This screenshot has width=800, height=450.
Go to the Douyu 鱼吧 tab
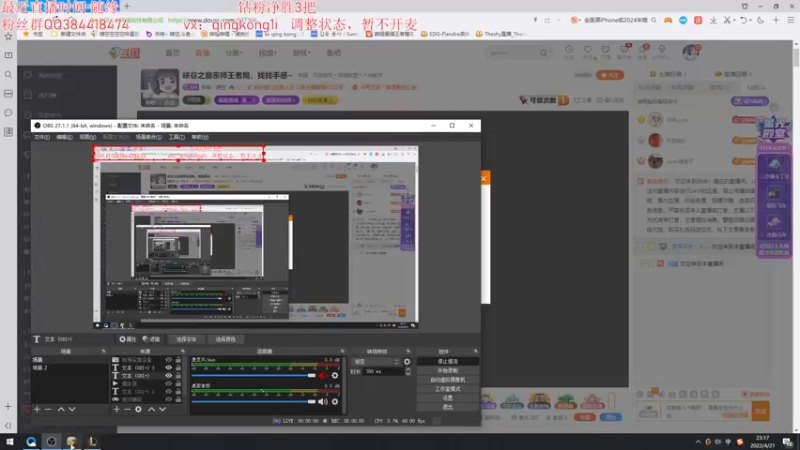[334, 53]
